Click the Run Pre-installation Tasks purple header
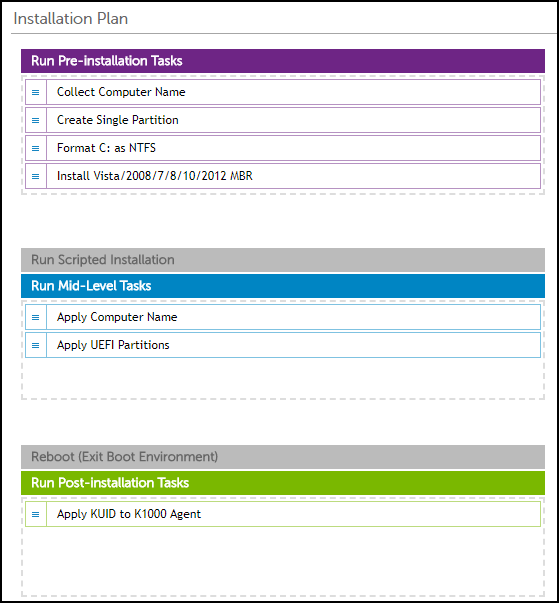Viewport: 559px width, 603px height. tap(283, 61)
